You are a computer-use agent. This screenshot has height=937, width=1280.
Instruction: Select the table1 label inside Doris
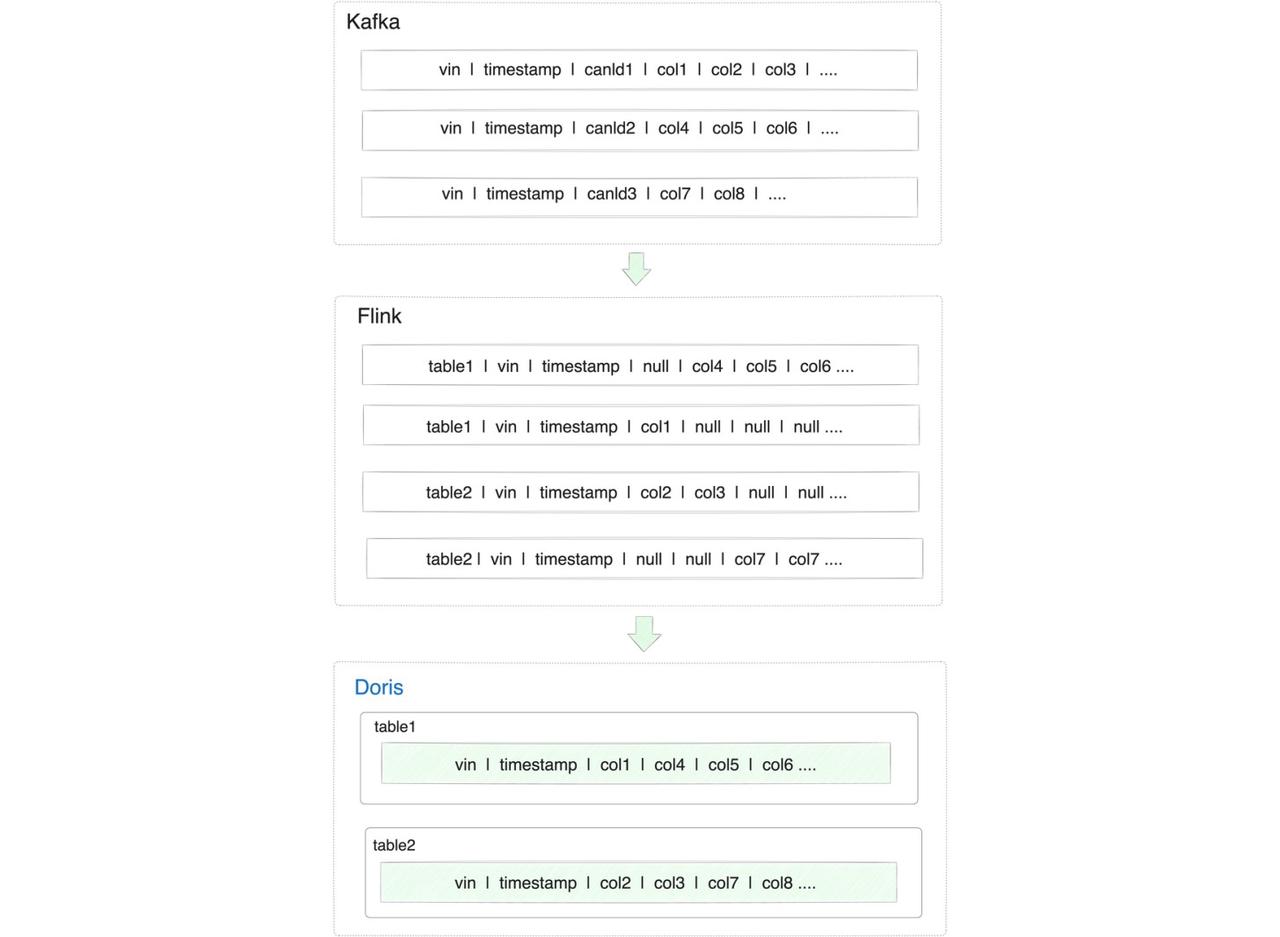tap(395, 727)
